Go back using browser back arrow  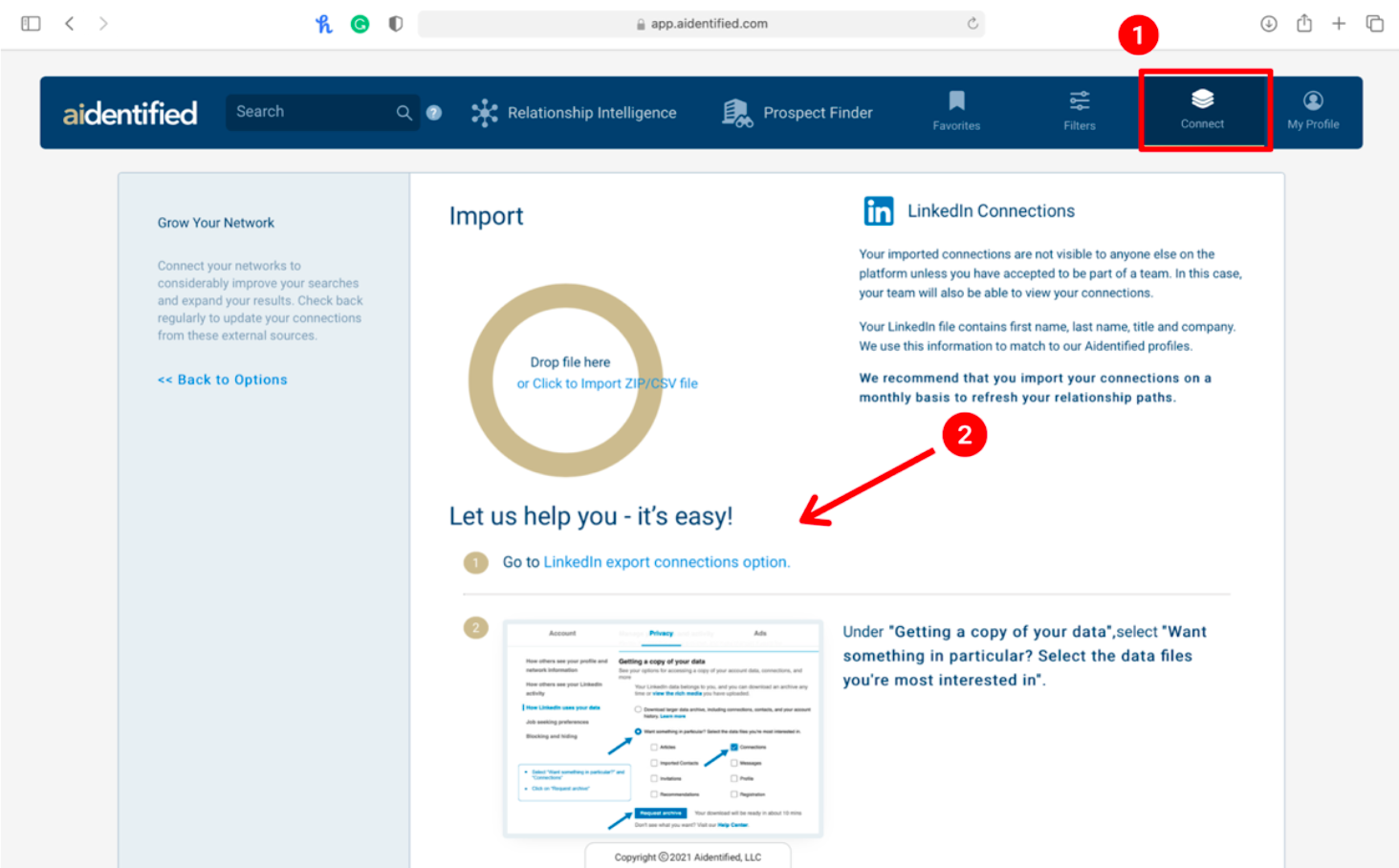click(x=70, y=24)
